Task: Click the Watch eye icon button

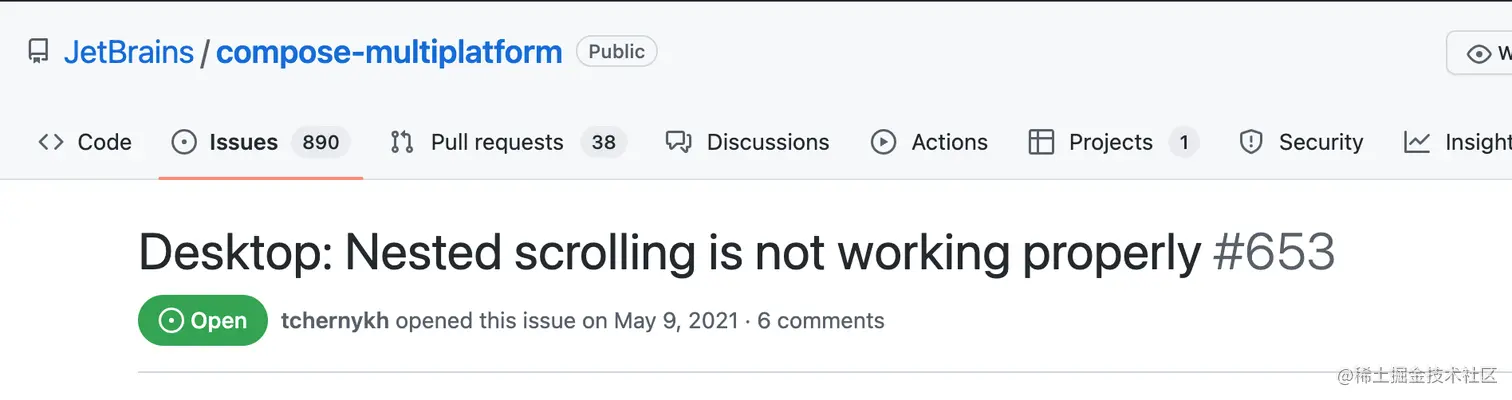Action: click(1480, 54)
